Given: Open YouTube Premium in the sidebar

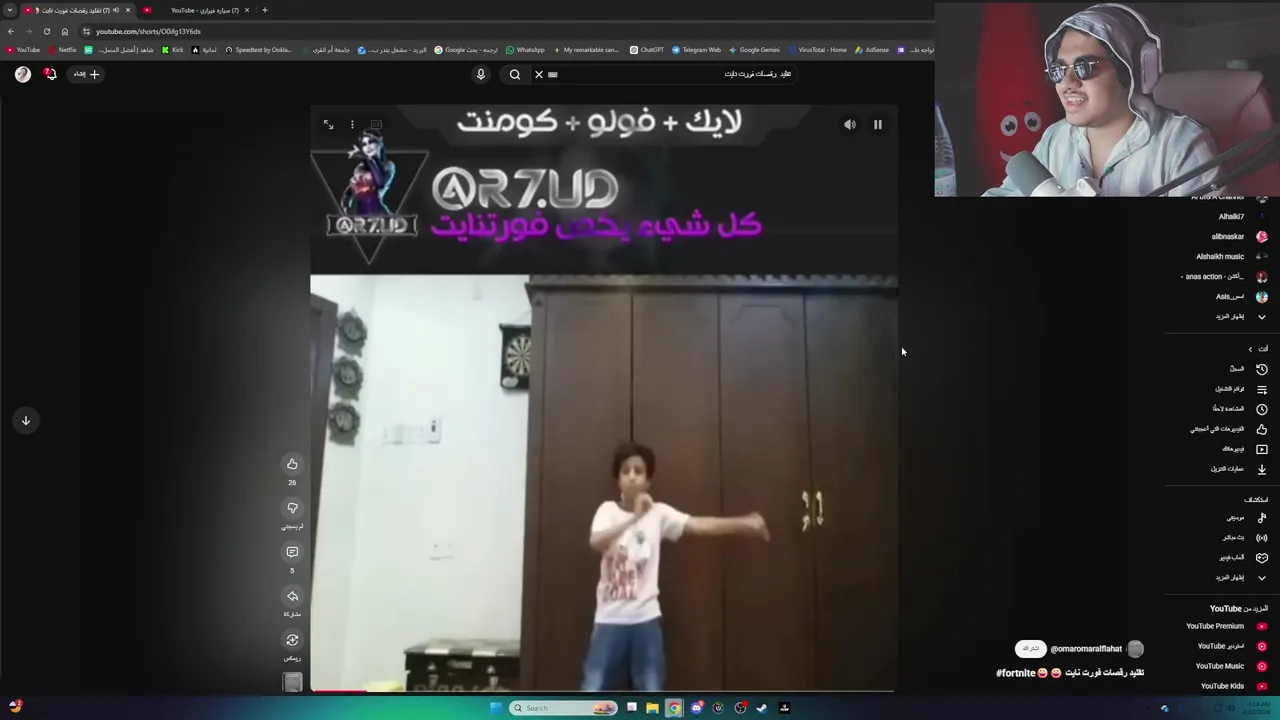Looking at the screenshot, I should [1227, 627].
